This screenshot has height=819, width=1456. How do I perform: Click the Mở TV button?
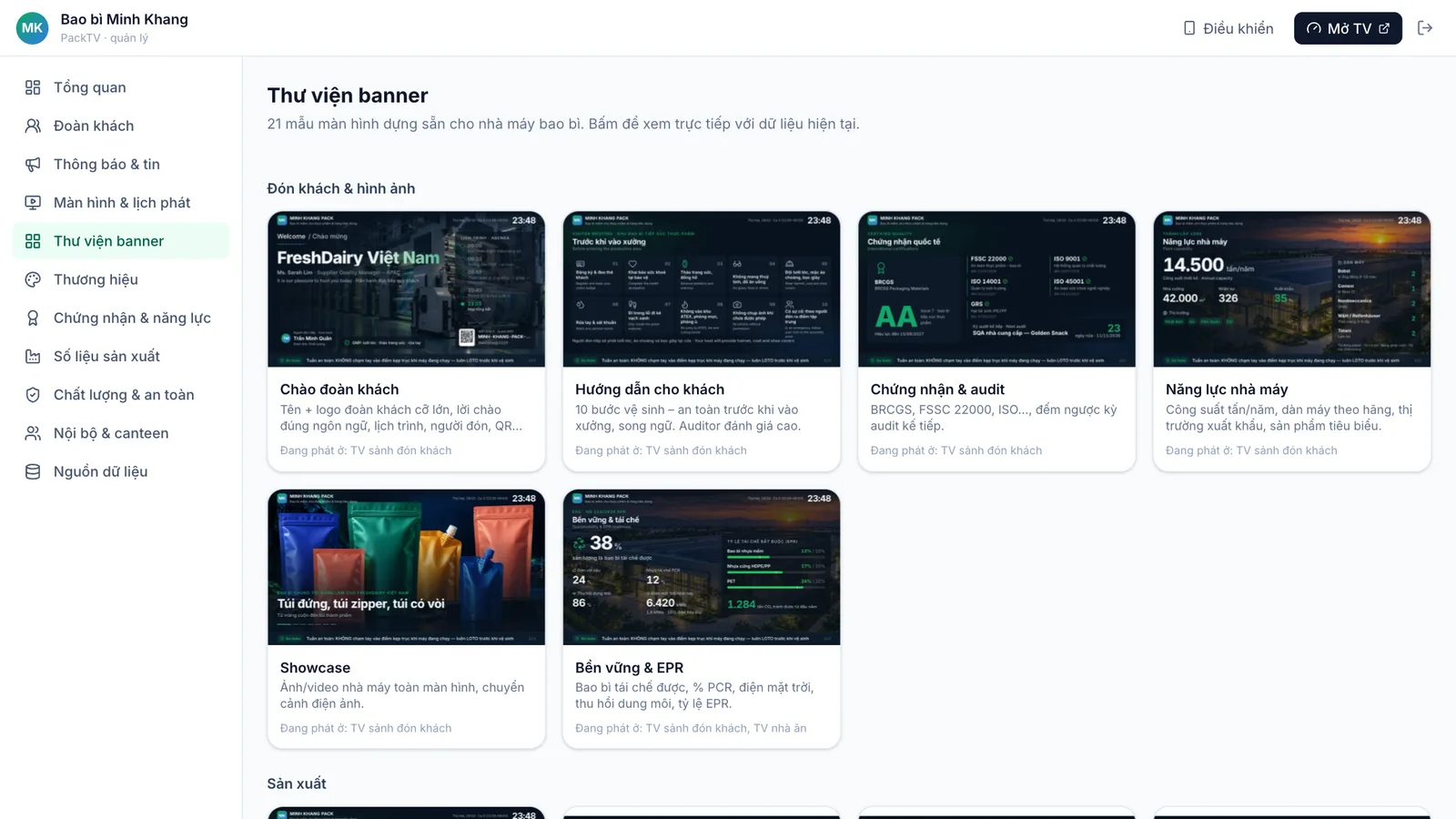click(x=1348, y=28)
